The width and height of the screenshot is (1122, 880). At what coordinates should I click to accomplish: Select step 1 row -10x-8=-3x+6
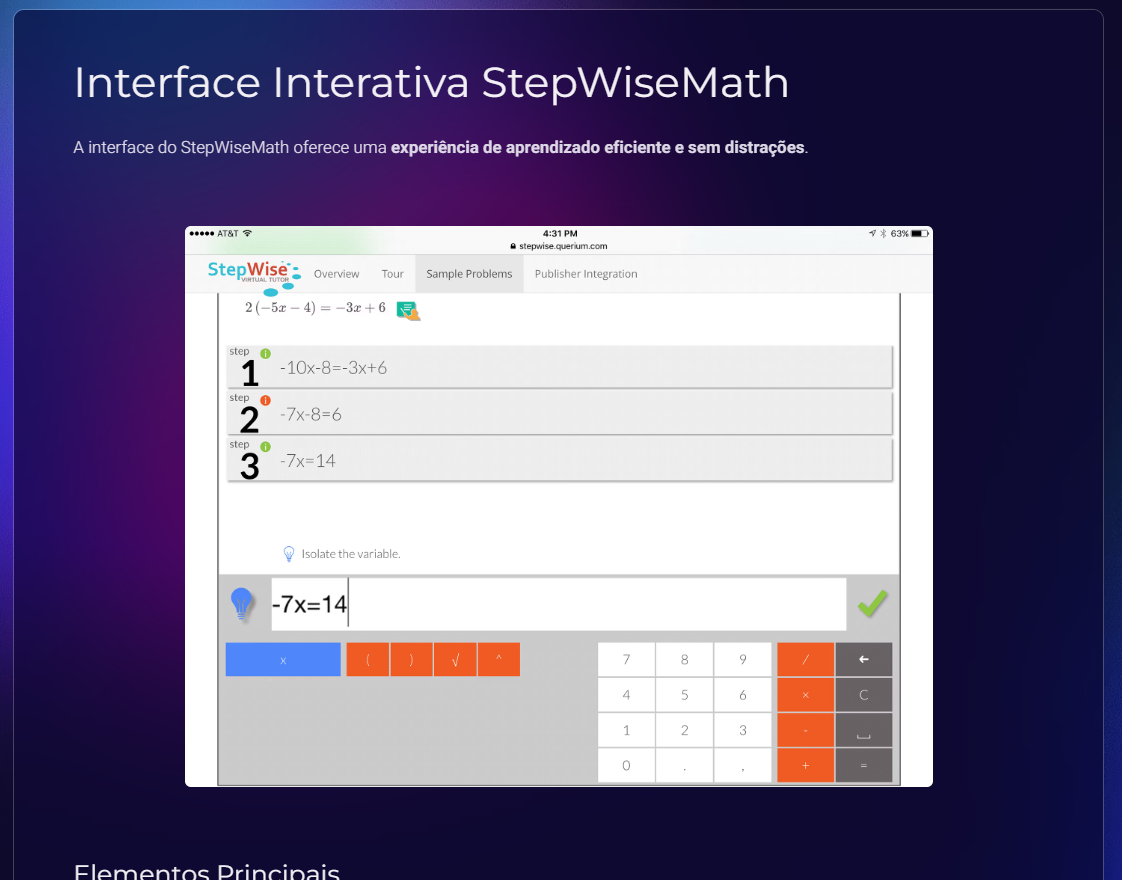[560, 367]
